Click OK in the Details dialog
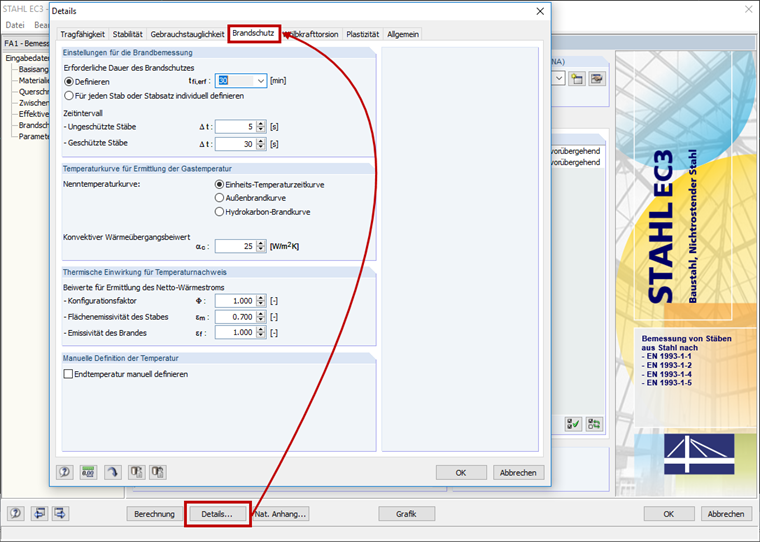760x542 pixels. click(x=461, y=473)
